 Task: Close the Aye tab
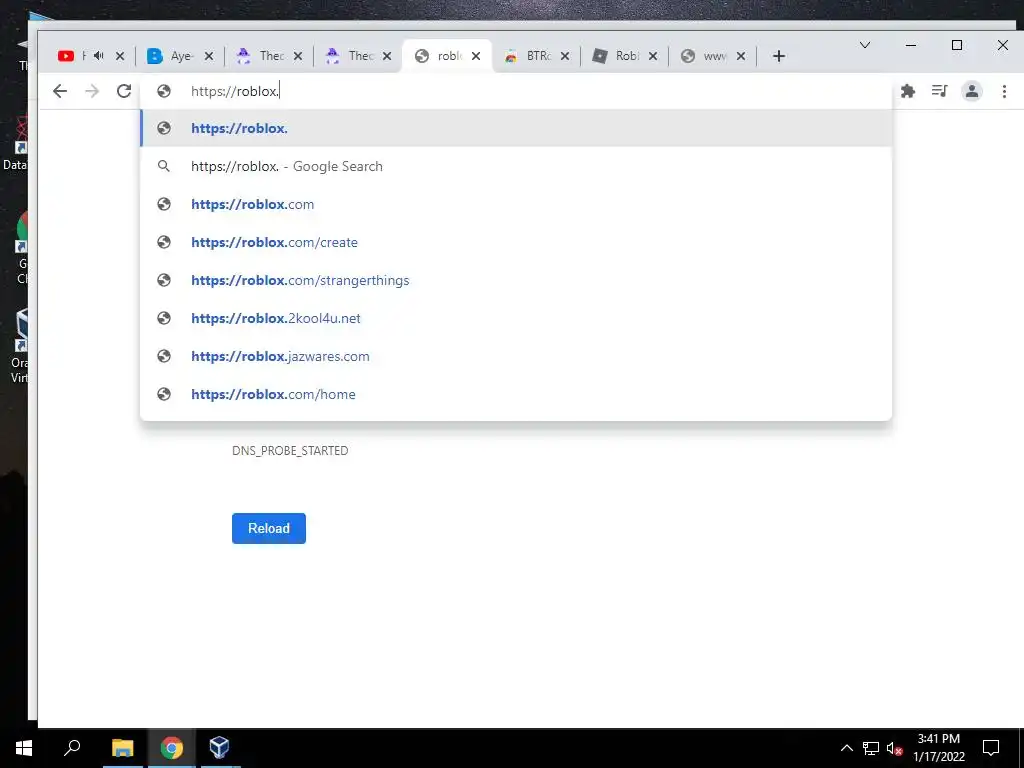(209, 56)
